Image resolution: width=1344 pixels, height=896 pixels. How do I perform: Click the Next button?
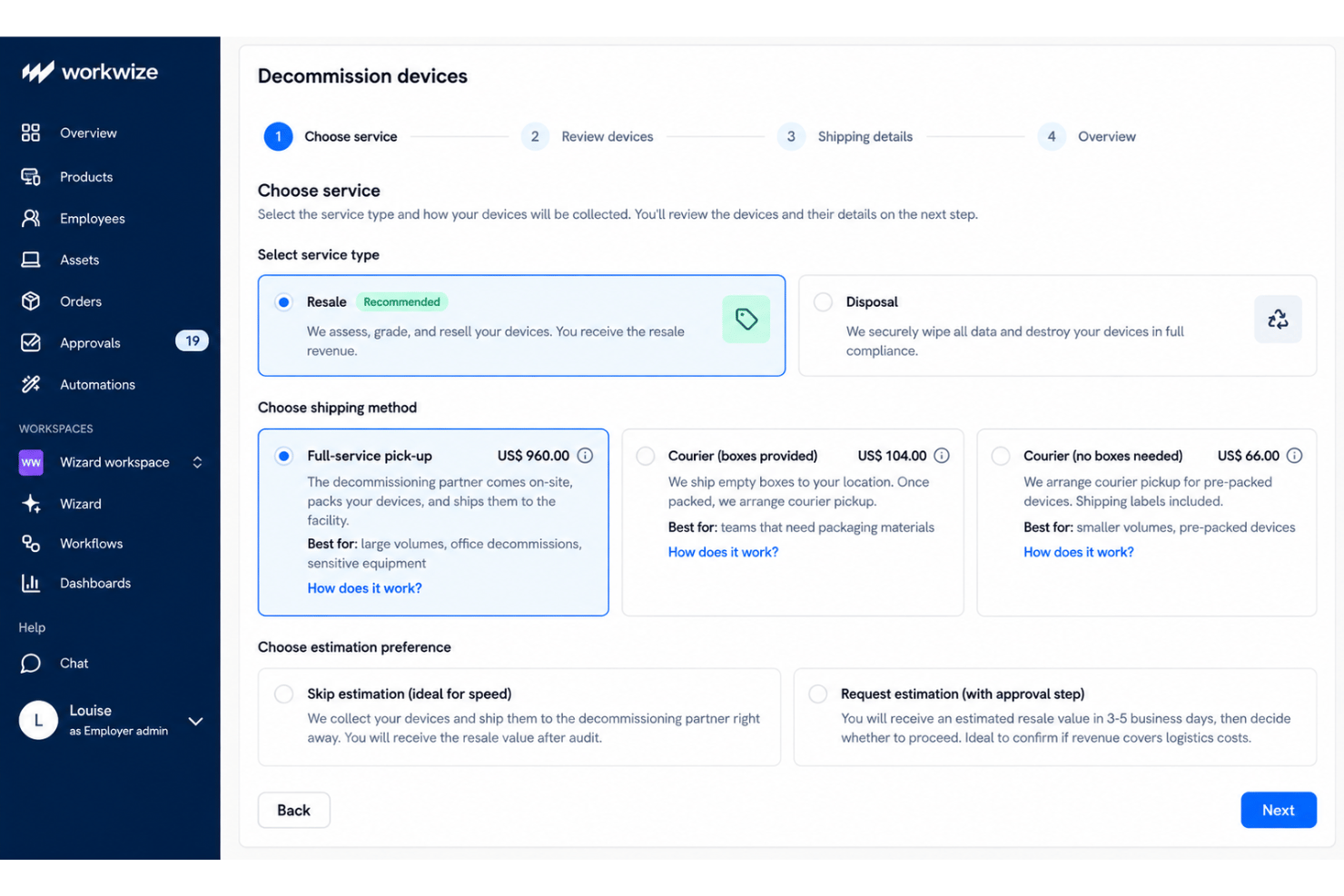(1279, 811)
